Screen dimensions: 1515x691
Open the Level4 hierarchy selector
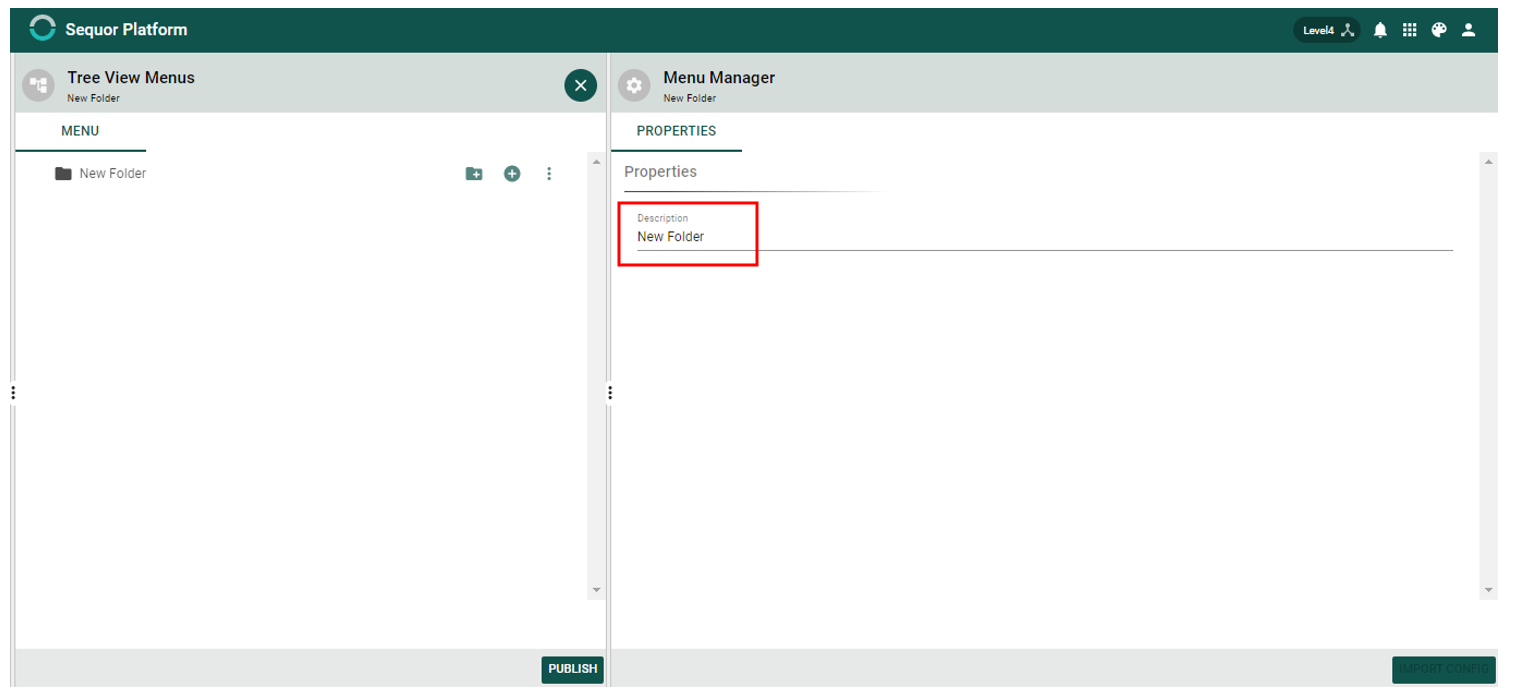1328,30
